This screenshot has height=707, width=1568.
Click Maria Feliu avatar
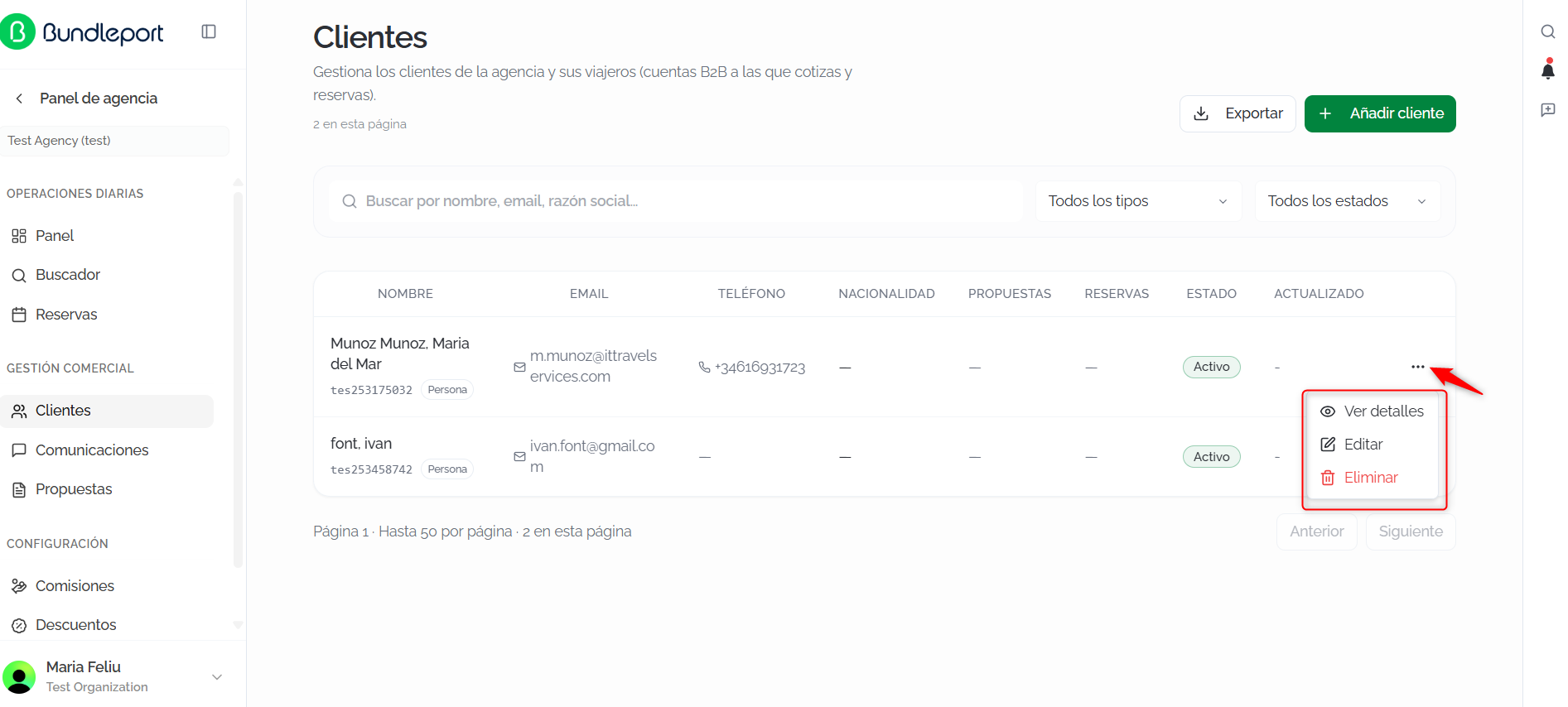pos(19,677)
